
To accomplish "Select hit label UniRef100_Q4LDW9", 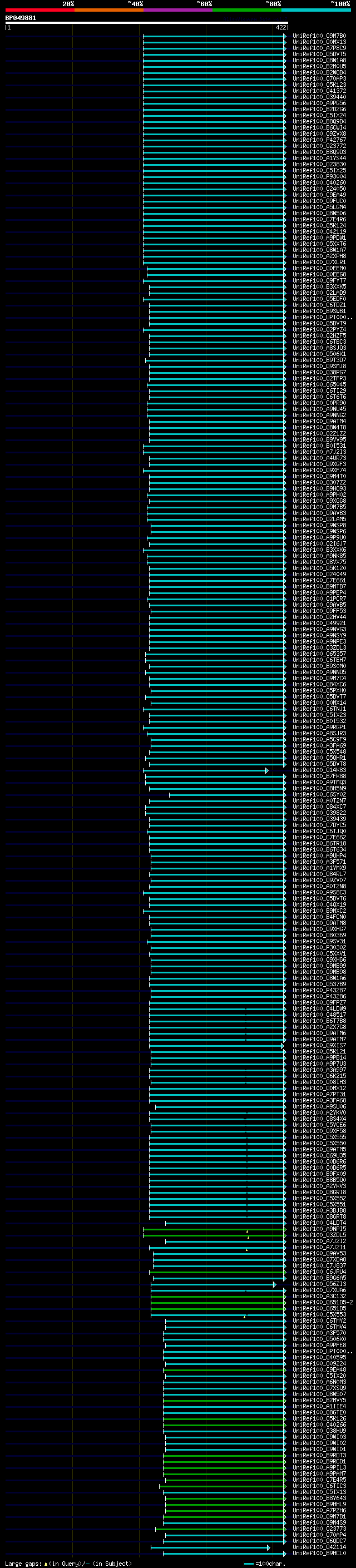I will [x=319, y=1009].
